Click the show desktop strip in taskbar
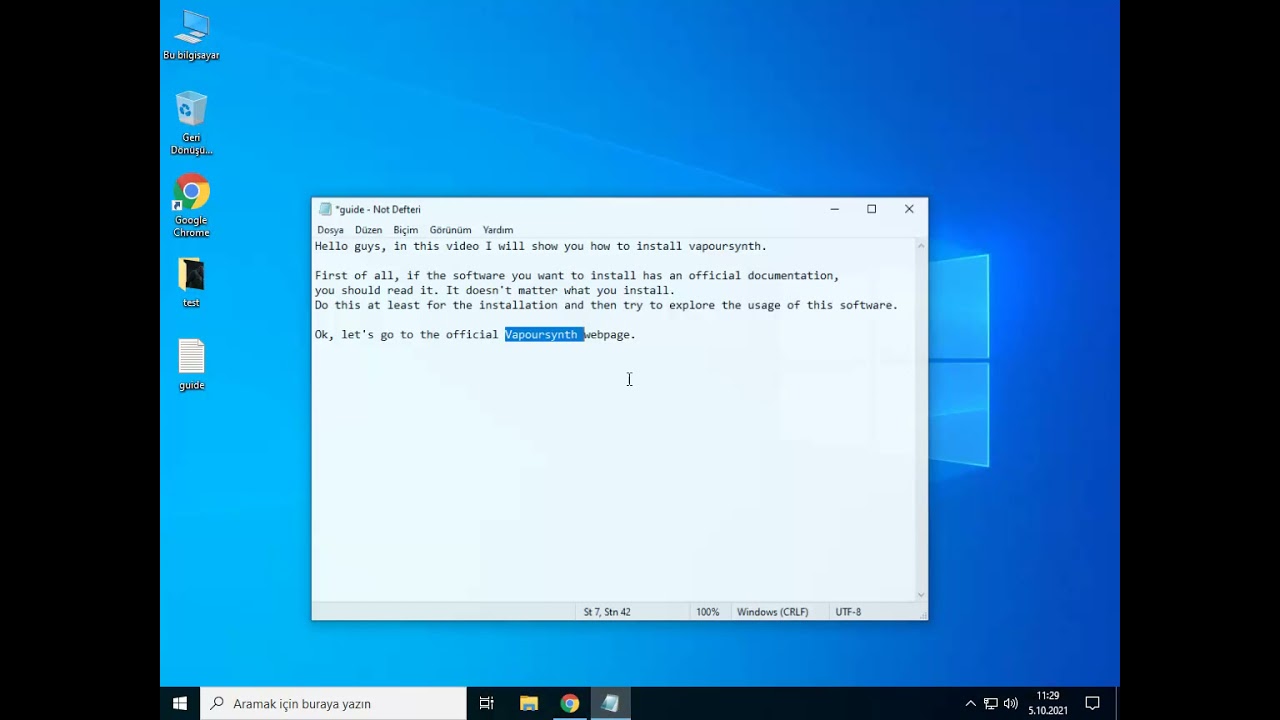The width and height of the screenshot is (1280, 720). coord(1117,703)
